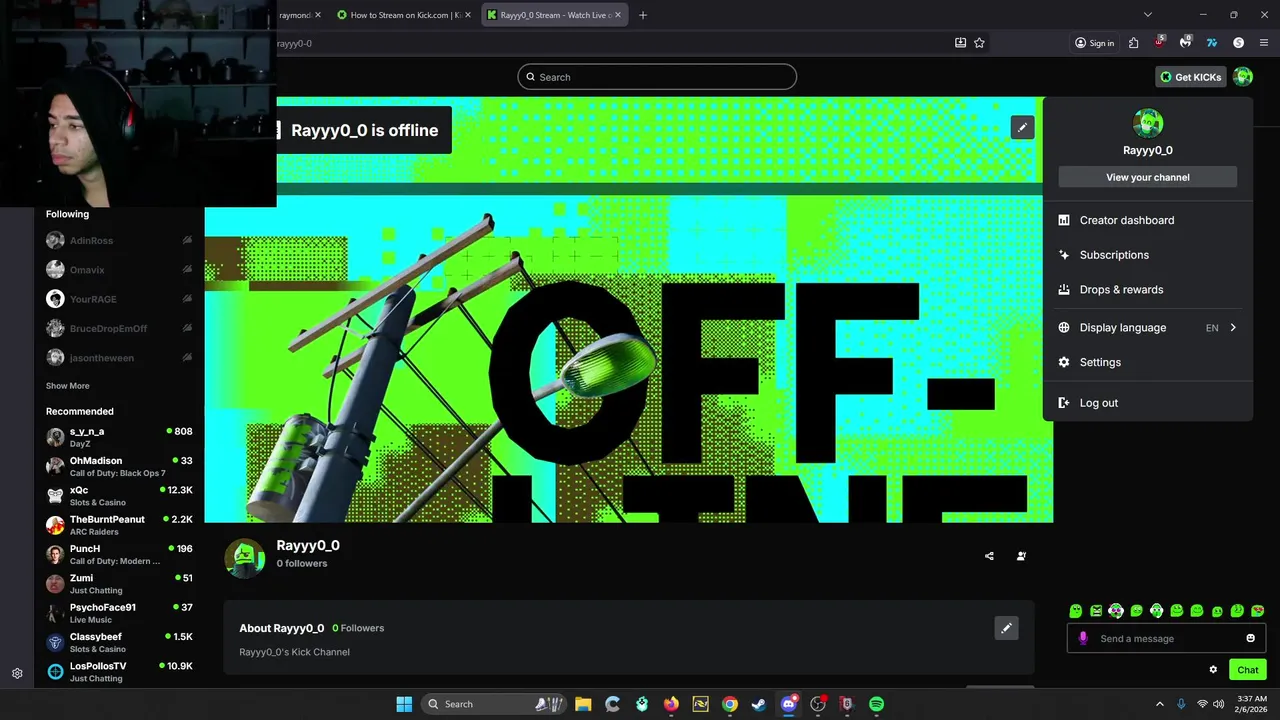Open OBS Studio from the taskbar
This screenshot has height=720, width=1280.
click(818, 704)
